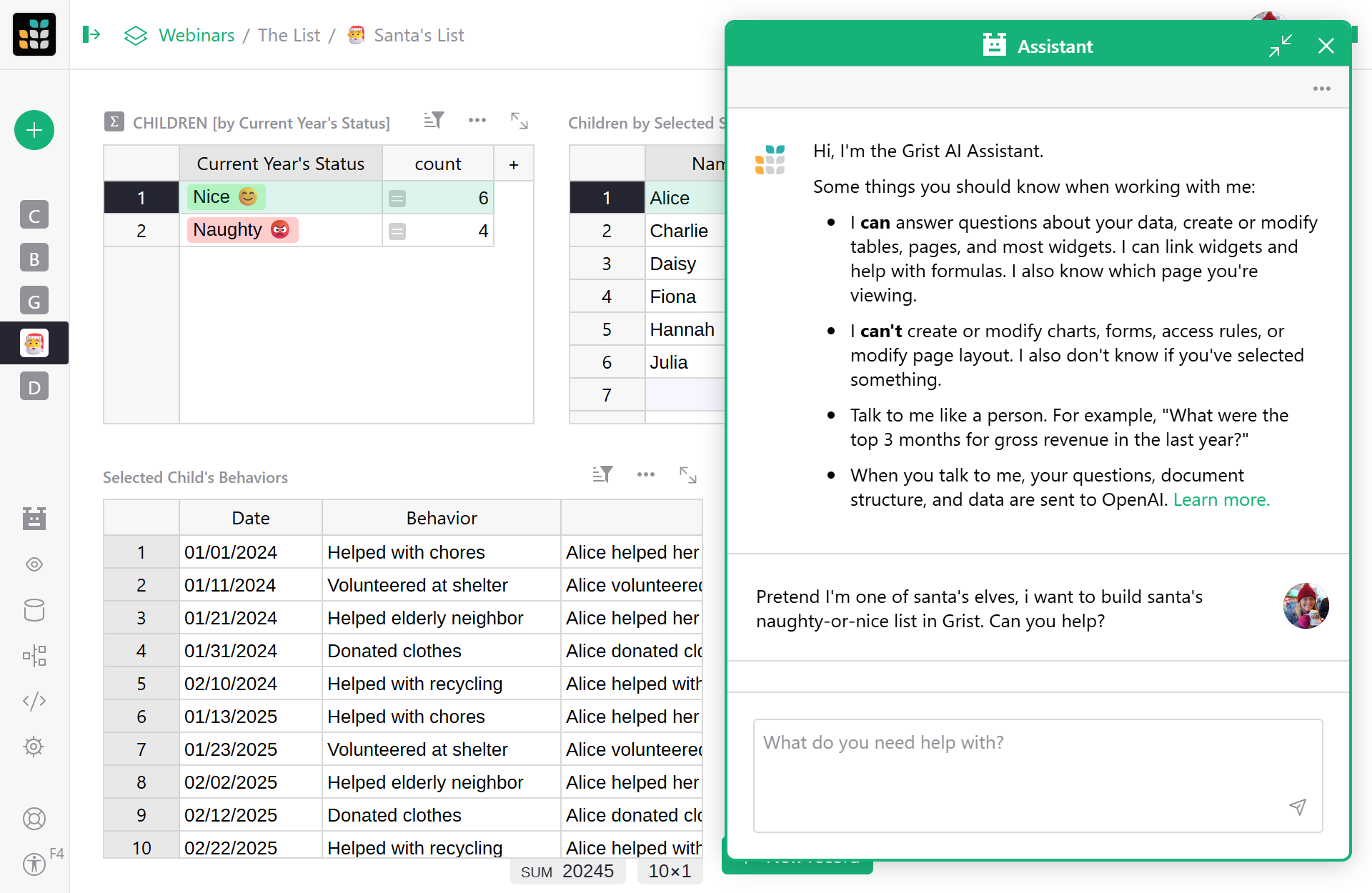Click the Webinars breadcrumb link
The width and height of the screenshot is (1372, 893).
coord(197,35)
